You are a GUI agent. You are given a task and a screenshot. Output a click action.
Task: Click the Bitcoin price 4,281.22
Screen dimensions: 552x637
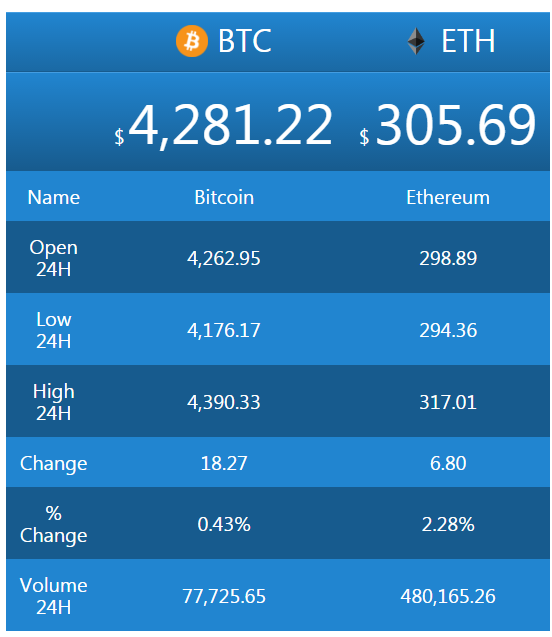pyautogui.click(x=230, y=125)
